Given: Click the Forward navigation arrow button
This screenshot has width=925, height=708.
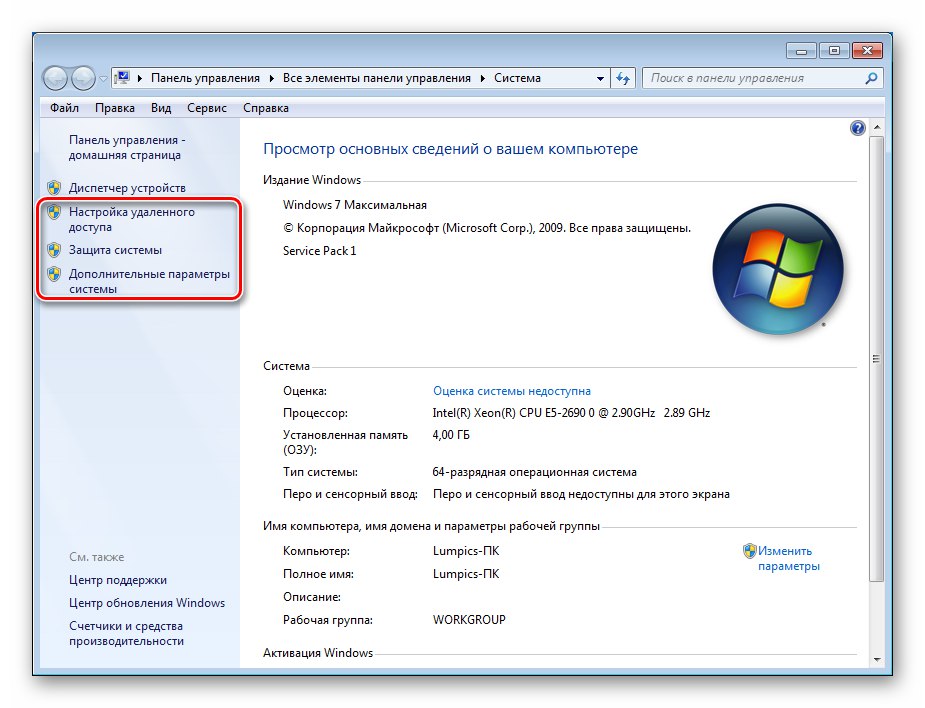Looking at the screenshot, I should 83,78.
